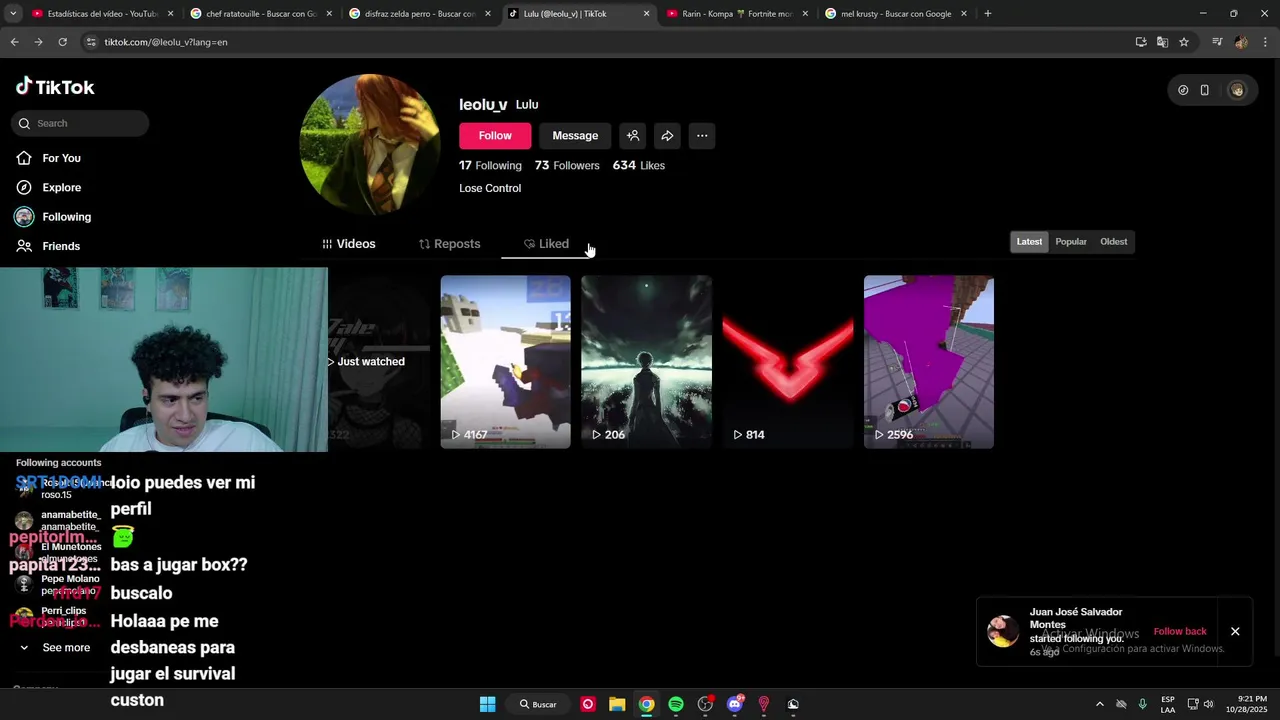This screenshot has height=720, width=1280.
Task: Open Discord from the taskbar
Action: 735,704
